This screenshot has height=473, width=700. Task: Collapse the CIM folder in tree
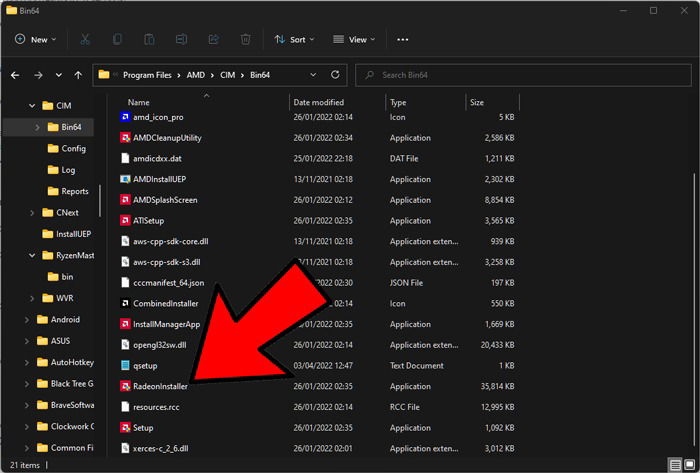32,106
